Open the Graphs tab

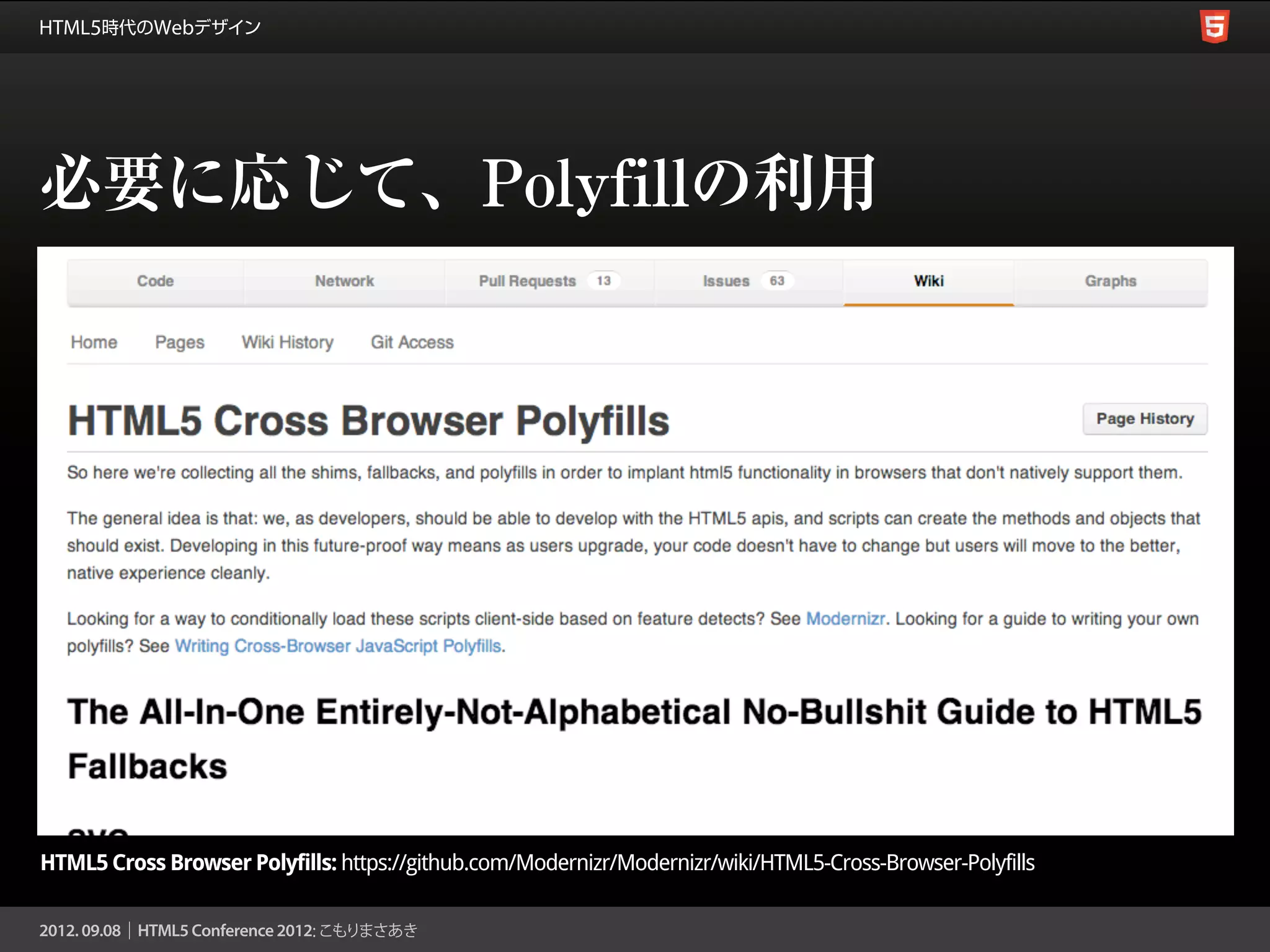[x=1111, y=281]
